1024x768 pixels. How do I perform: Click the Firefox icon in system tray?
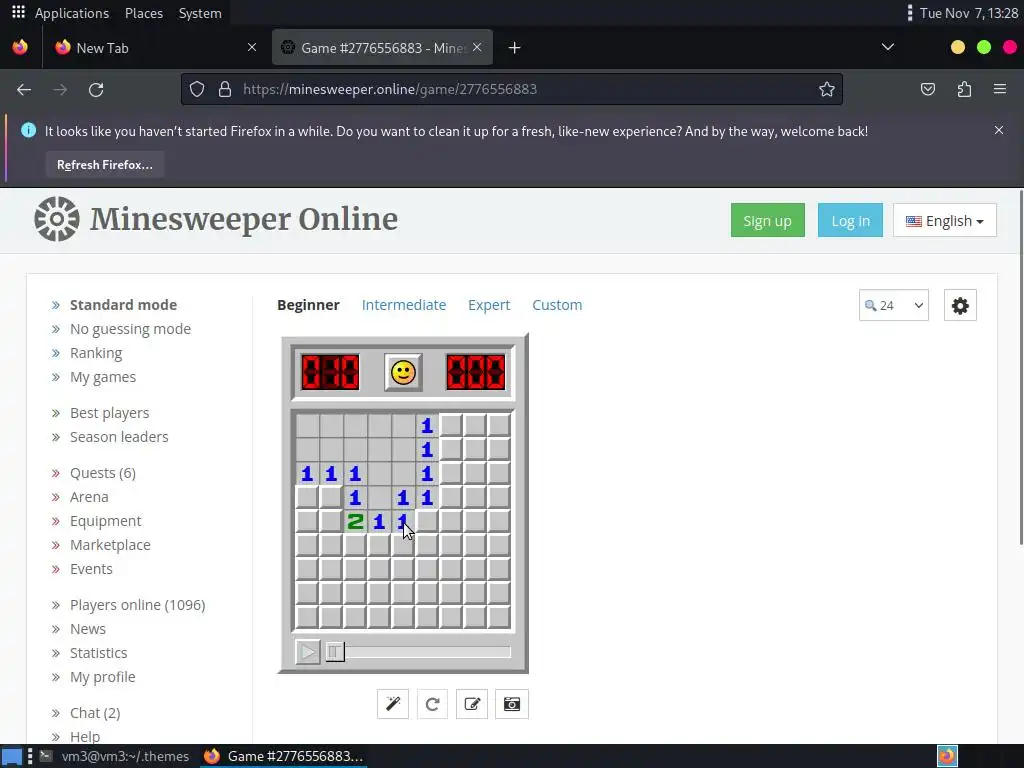tap(947, 756)
